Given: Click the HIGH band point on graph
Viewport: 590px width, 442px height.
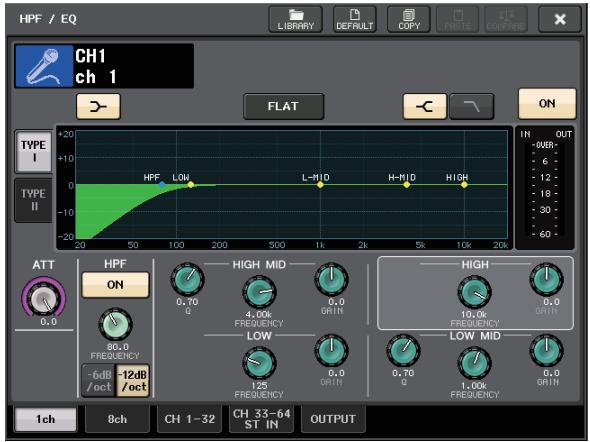Looking at the screenshot, I should 464,185.
